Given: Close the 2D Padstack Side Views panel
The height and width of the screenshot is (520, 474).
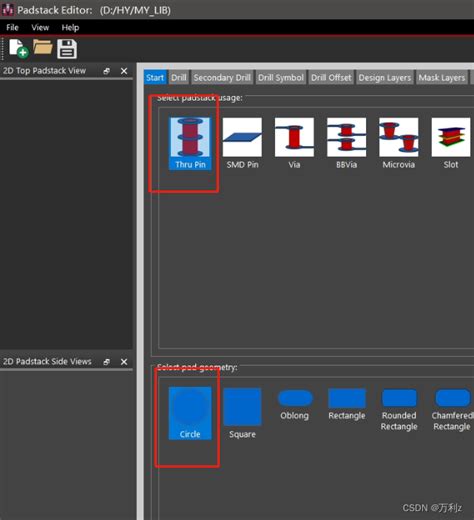Looking at the screenshot, I should coord(124,362).
